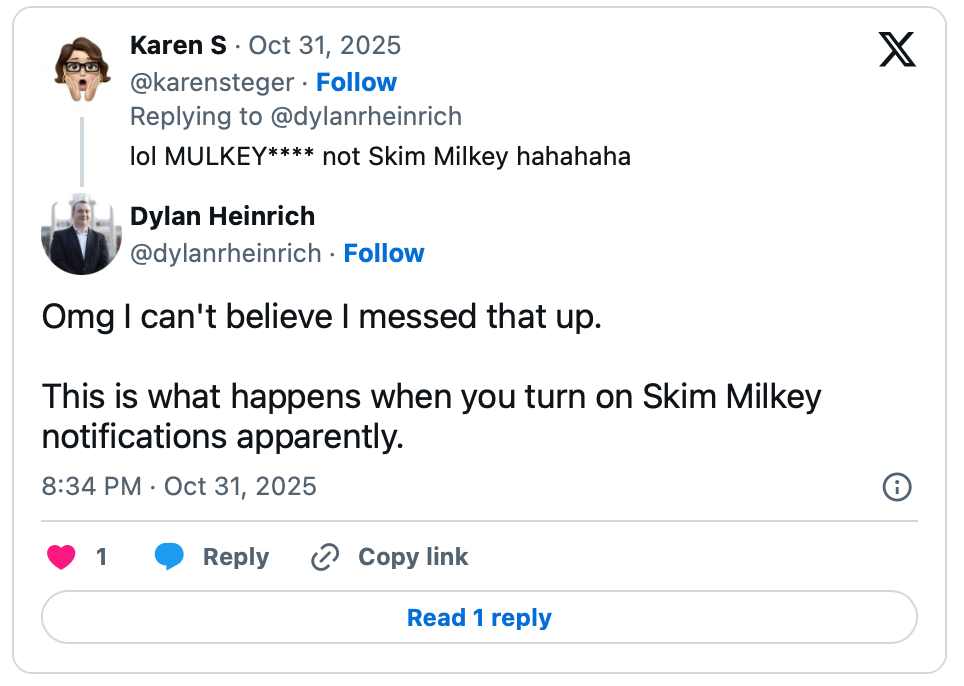Click the X logo icon
The image size is (964, 686).
[x=897, y=48]
